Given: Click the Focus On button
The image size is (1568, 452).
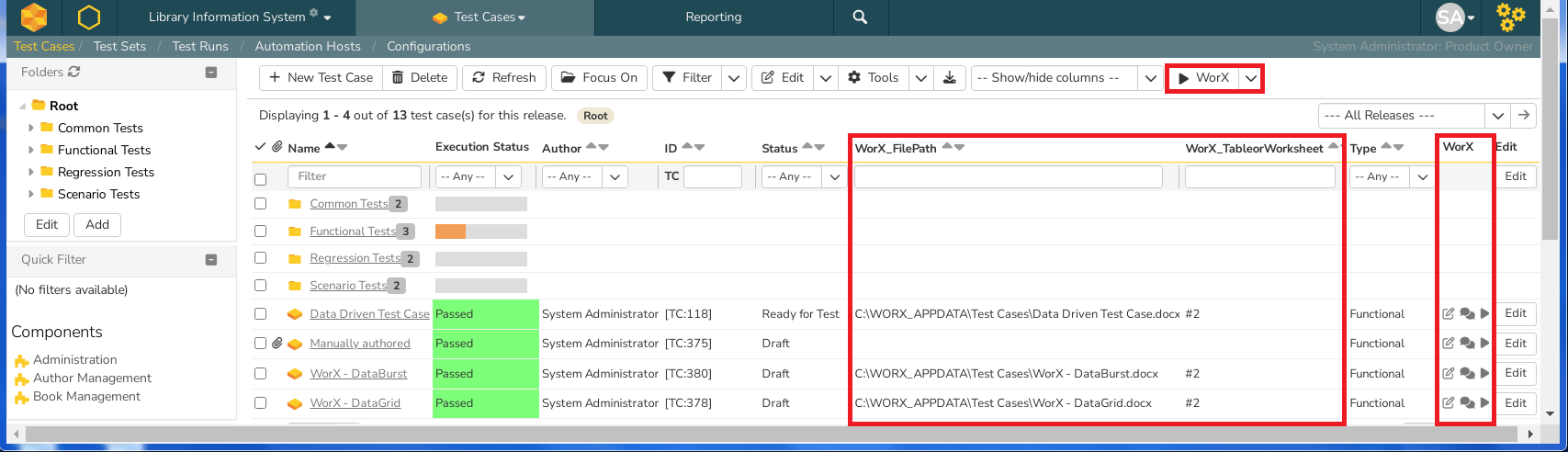Looking at the screenshot, I should [599, 78].
